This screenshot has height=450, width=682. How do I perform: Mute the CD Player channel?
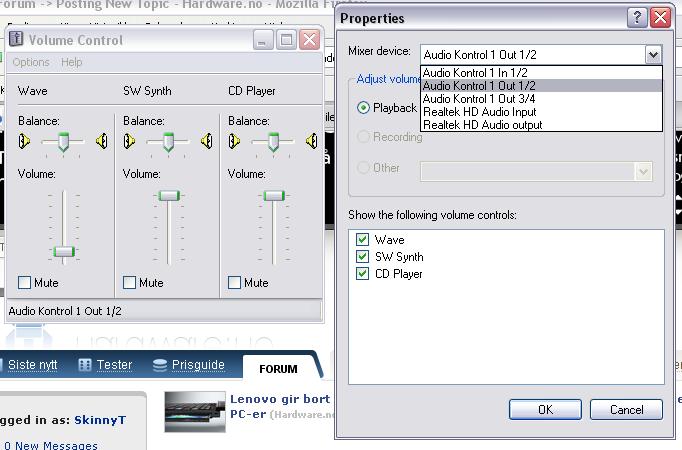coord(234,283)
